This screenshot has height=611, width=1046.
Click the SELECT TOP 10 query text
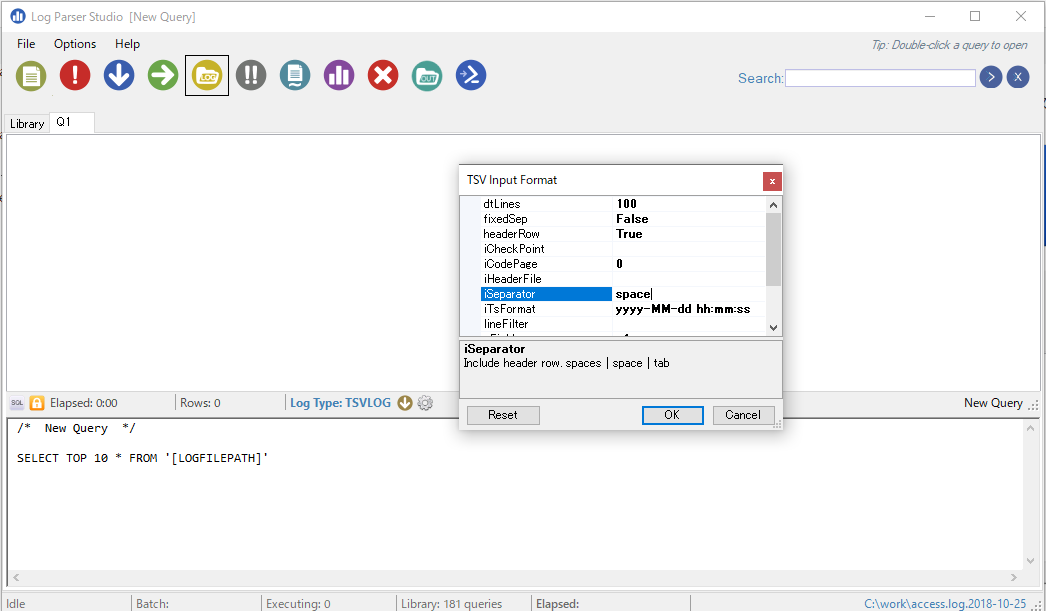[x=142, y=458]
